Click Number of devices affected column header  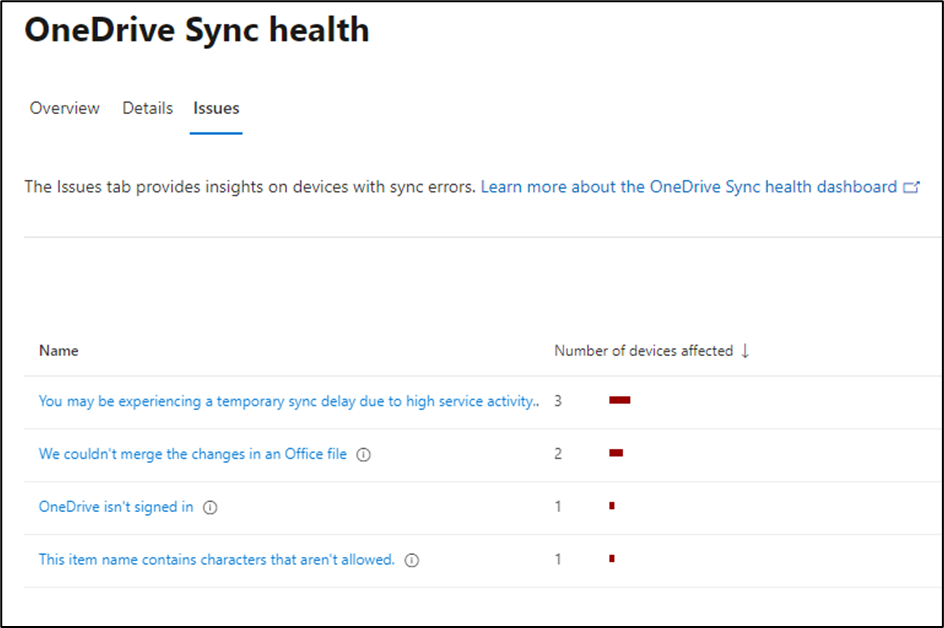[644, 351]
